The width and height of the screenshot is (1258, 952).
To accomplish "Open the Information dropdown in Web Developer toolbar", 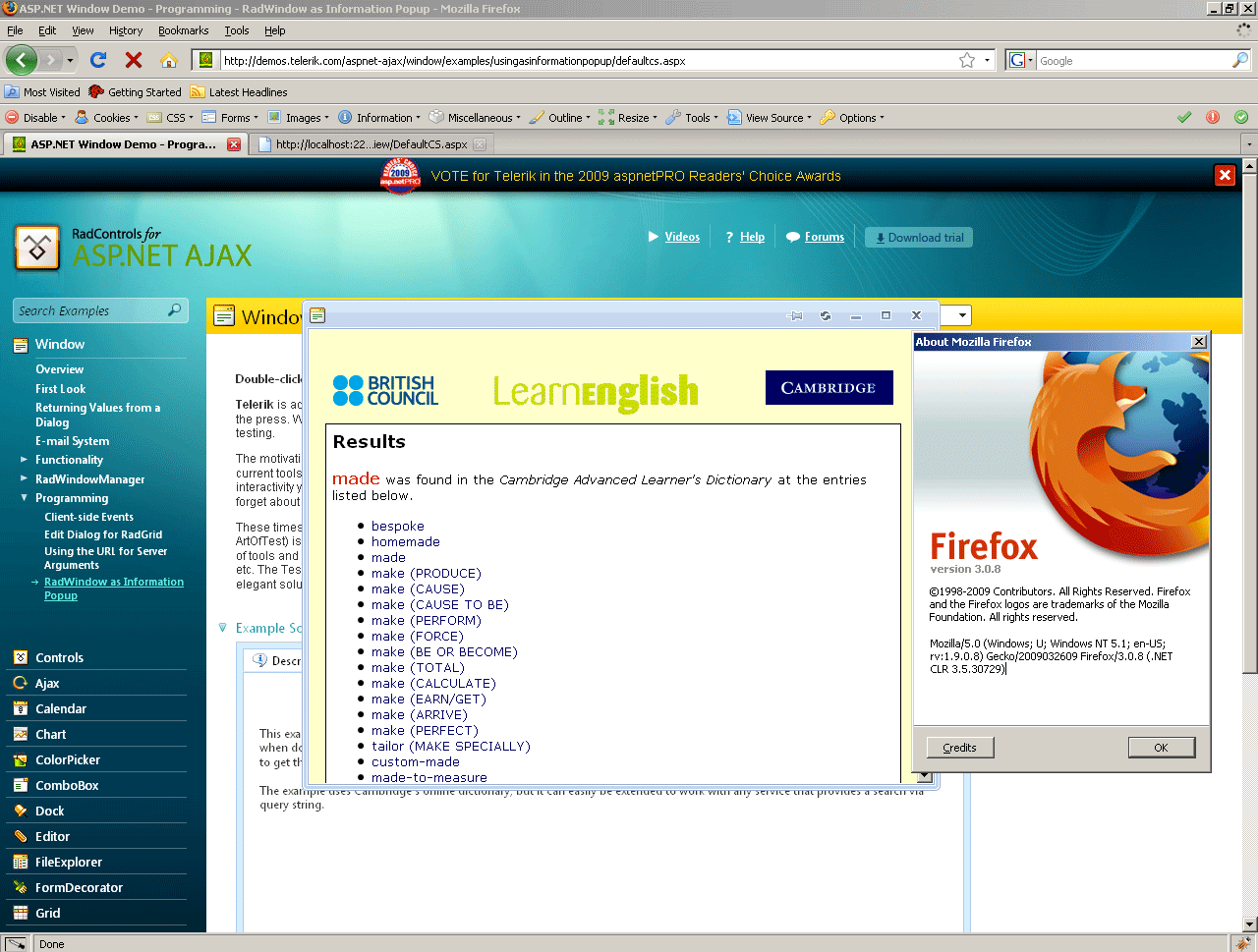I will coord(379,118).
